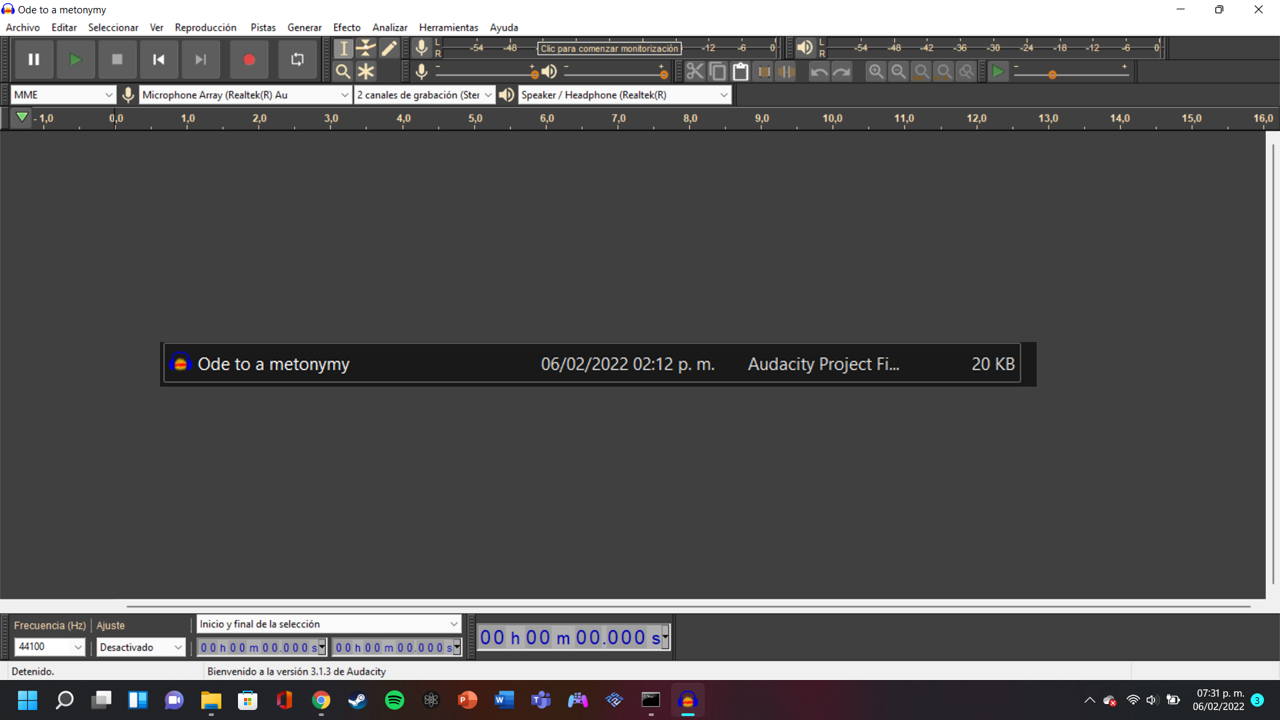Open the Speaker / Headphone playback dropdown
Viewport: 1280px width, 720px height.
625,95
